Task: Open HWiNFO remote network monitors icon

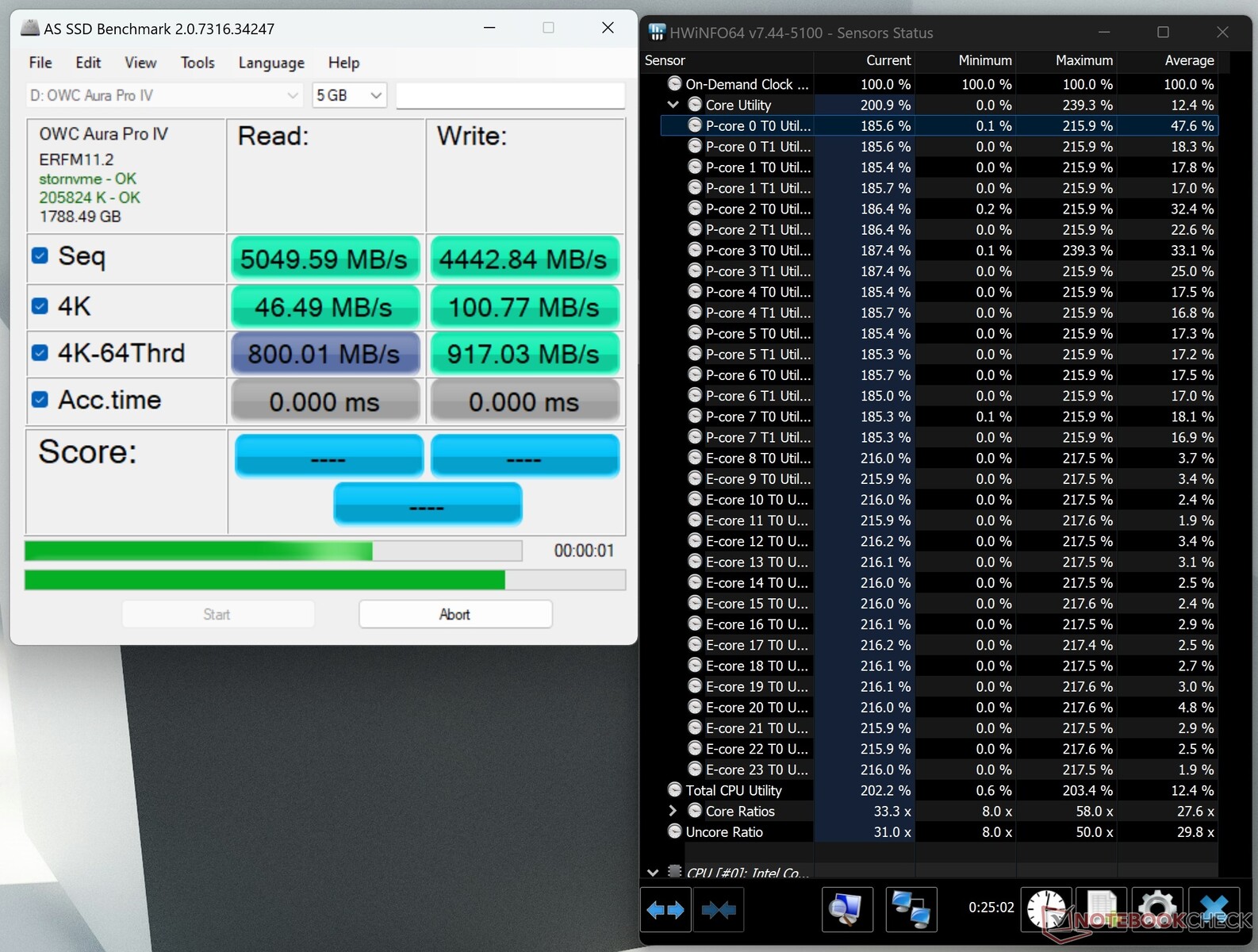Action: [x=911, y=909]
